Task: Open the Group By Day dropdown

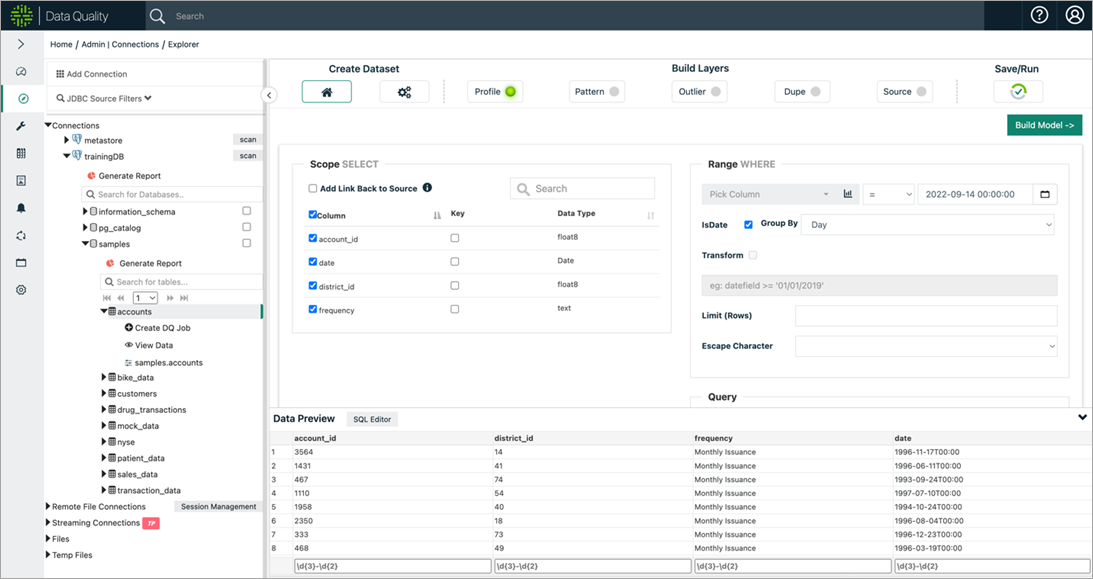Action: coord(930,225)
